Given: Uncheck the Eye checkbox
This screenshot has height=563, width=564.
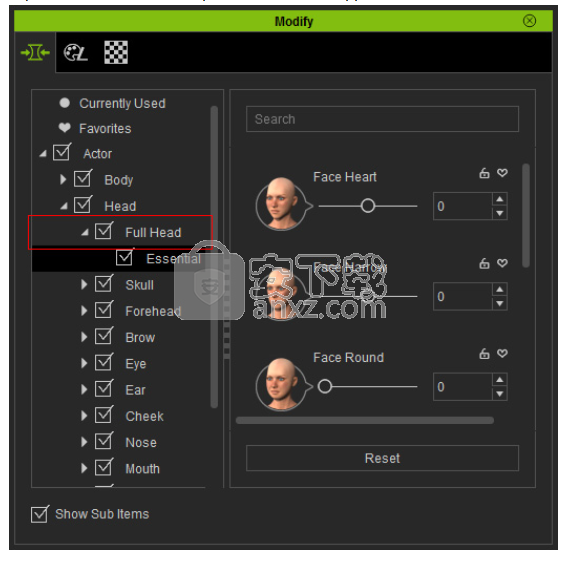Looking at the screenshot, I should 104,362.
